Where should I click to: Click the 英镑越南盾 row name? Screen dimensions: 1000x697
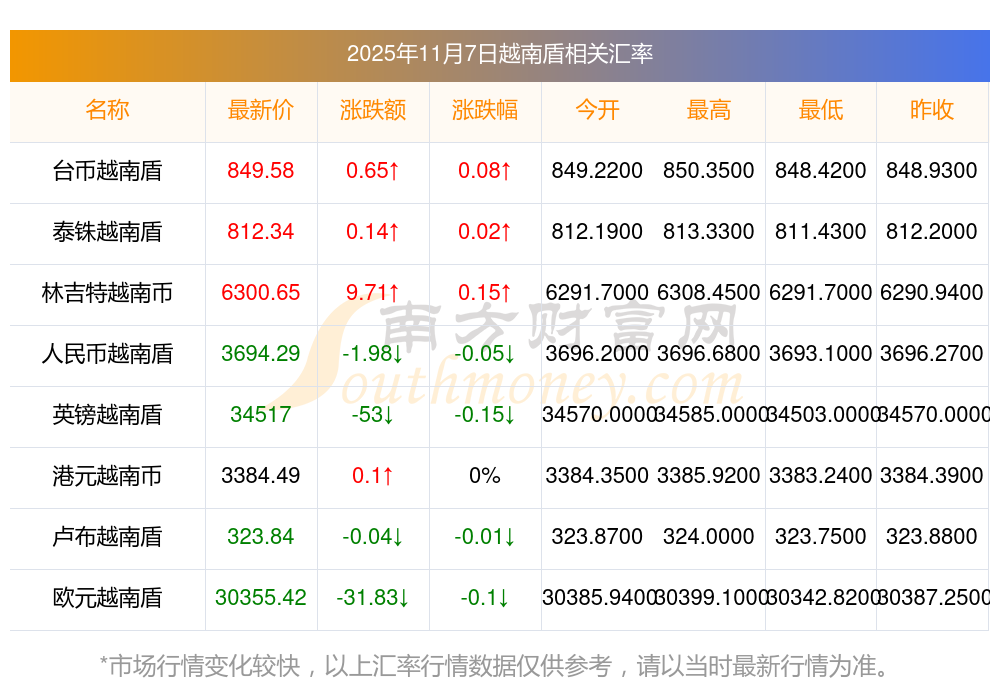[107, 415]
